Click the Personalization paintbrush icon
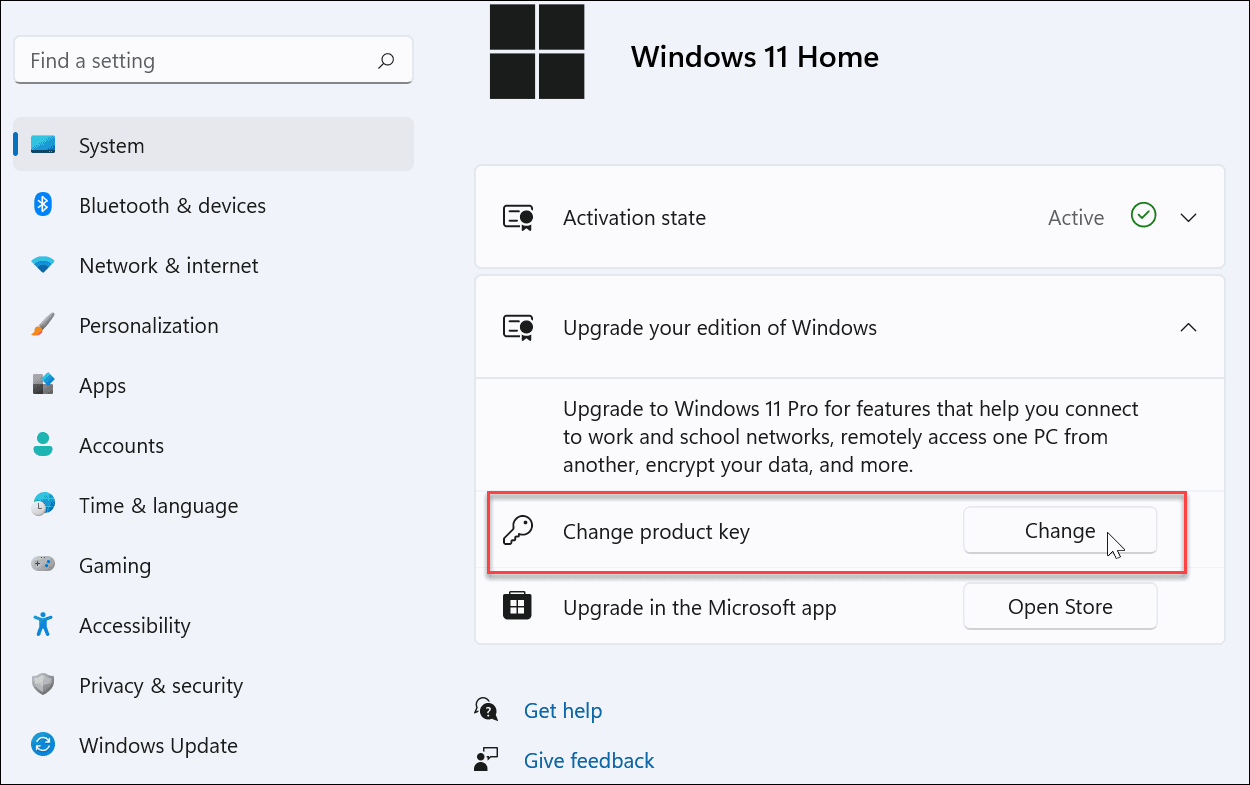 tap(43, 326)
